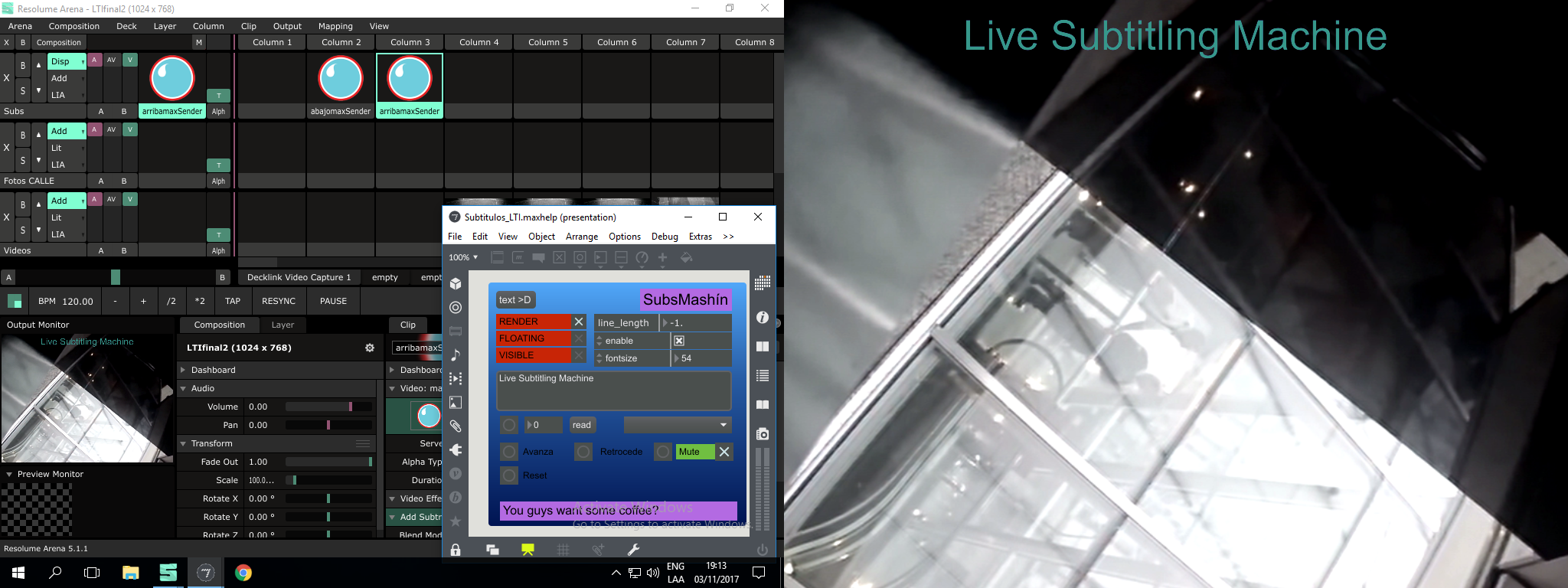Toggle presentation mode icon in Max bottom bar
This screenshot has height=588, width=1568.
click(x=528, y=550)
